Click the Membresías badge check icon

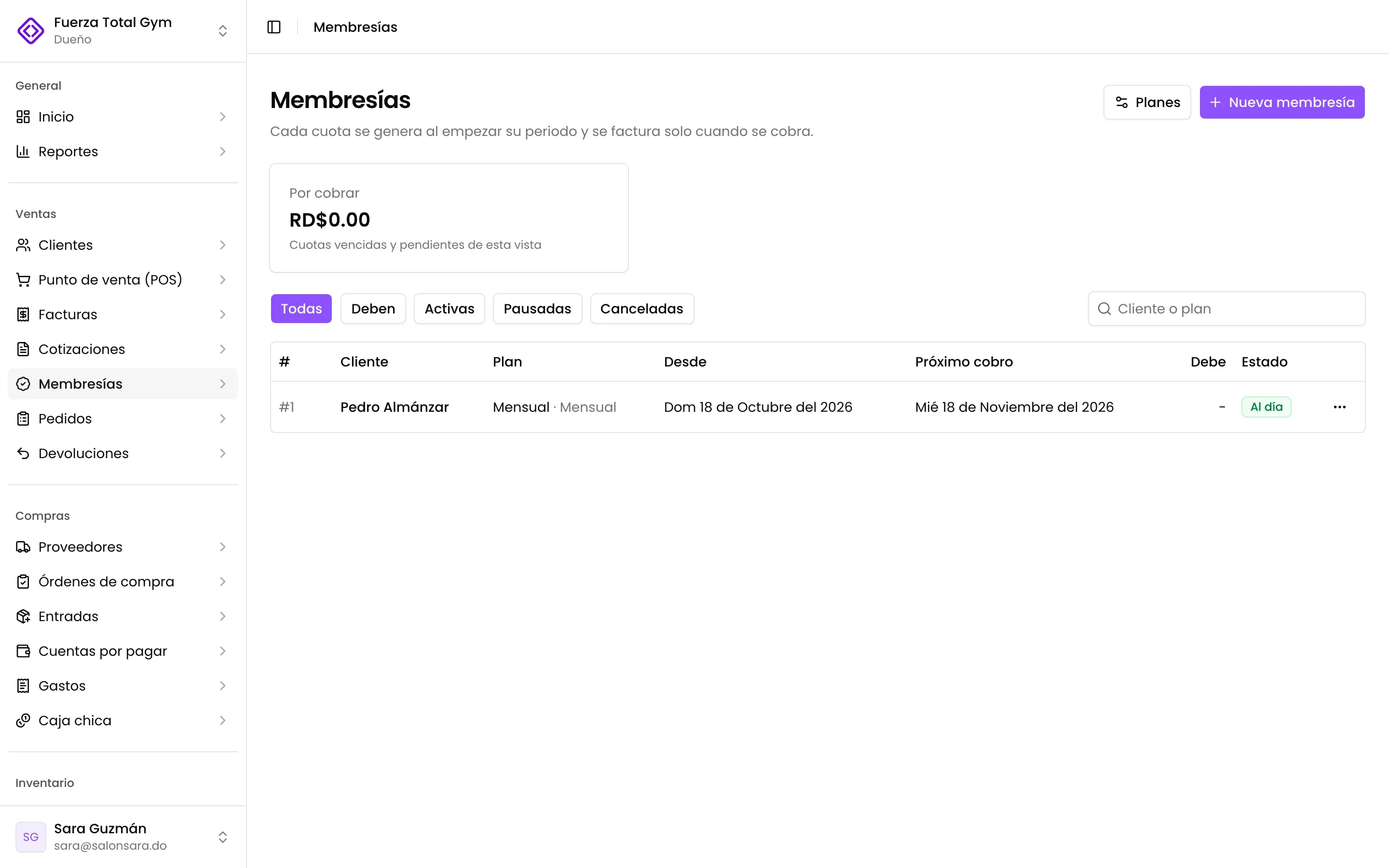(23, 384)
